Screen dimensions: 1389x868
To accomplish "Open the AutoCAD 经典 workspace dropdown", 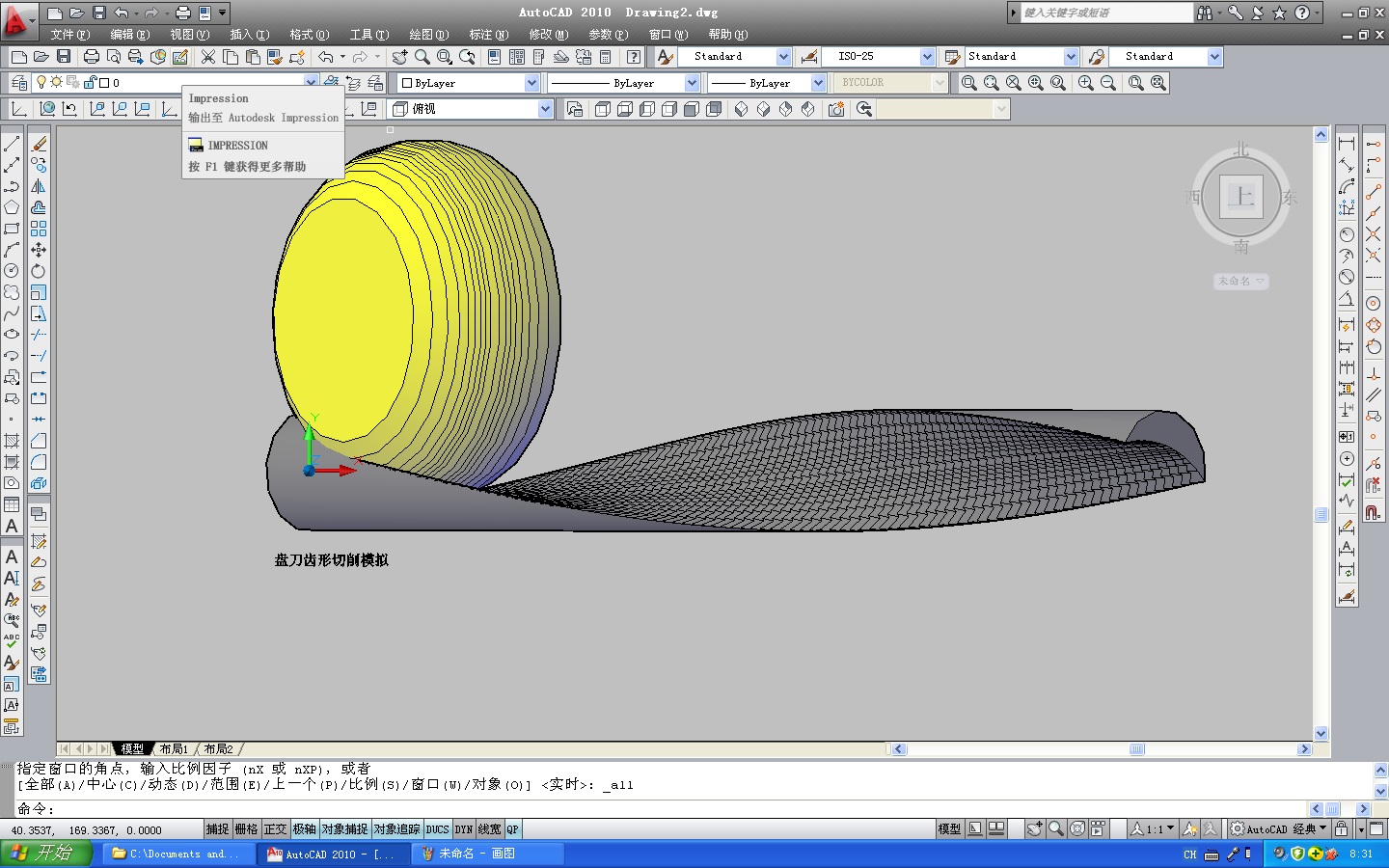I will 1278,829.
